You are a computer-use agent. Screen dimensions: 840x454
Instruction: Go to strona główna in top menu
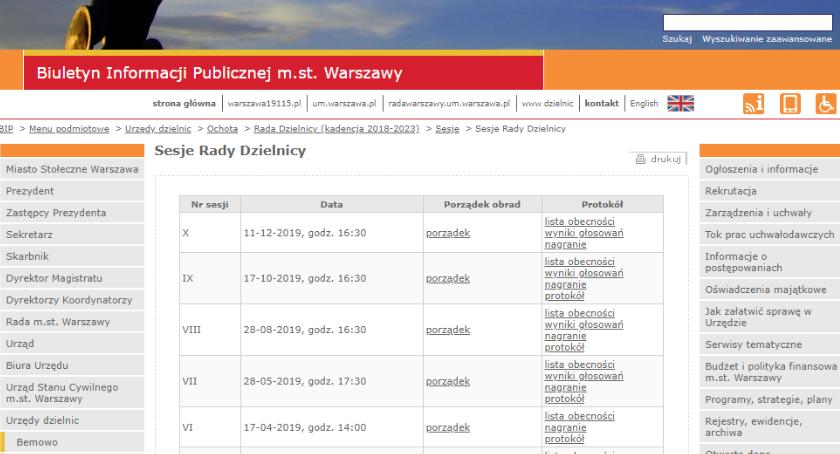(x=184, y=103)
